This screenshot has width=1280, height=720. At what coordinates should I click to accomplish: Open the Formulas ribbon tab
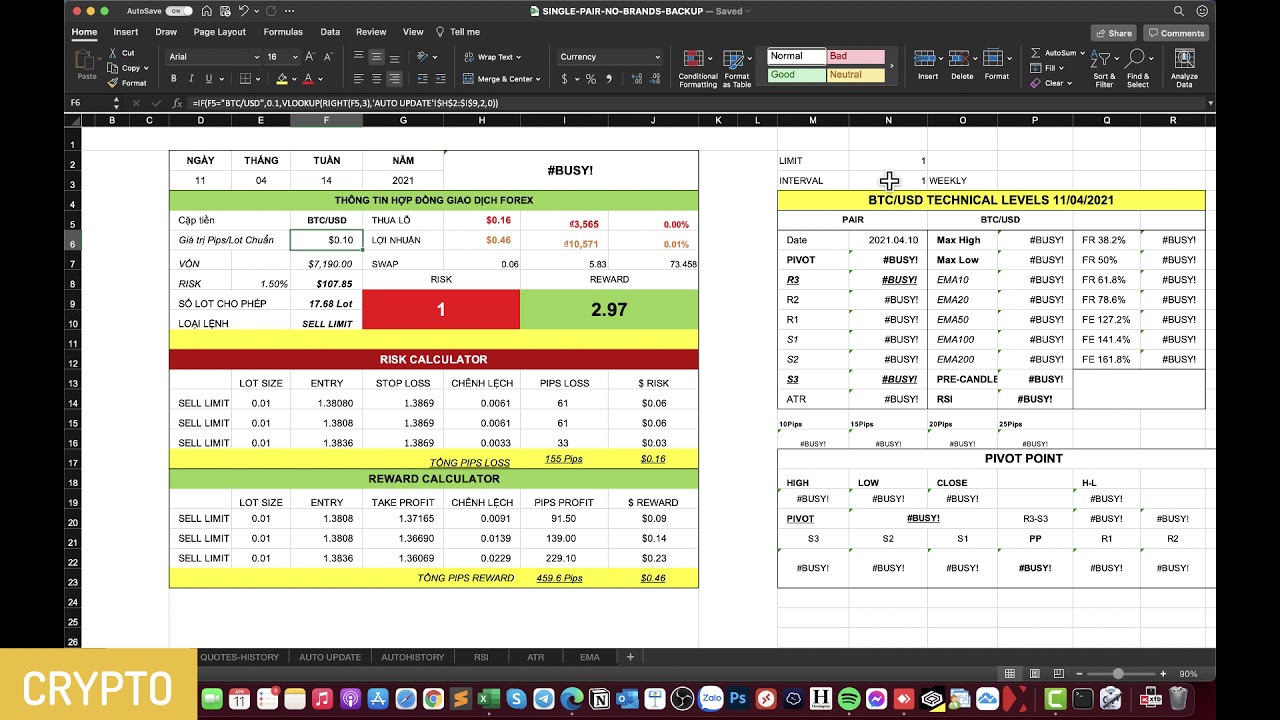click(x=282, y=32)
